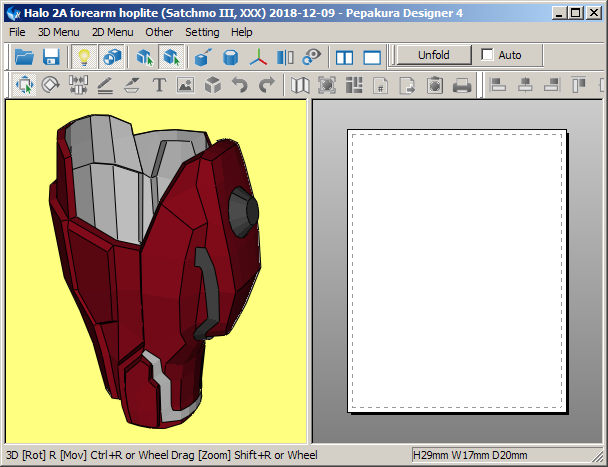
Task: Open the Setting menu
Action: 202,32
